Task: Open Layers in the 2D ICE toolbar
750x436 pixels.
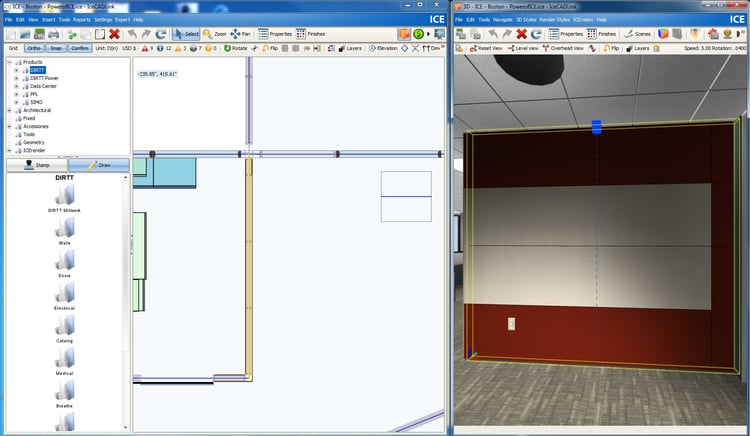Action: click(x=350, y=48)
